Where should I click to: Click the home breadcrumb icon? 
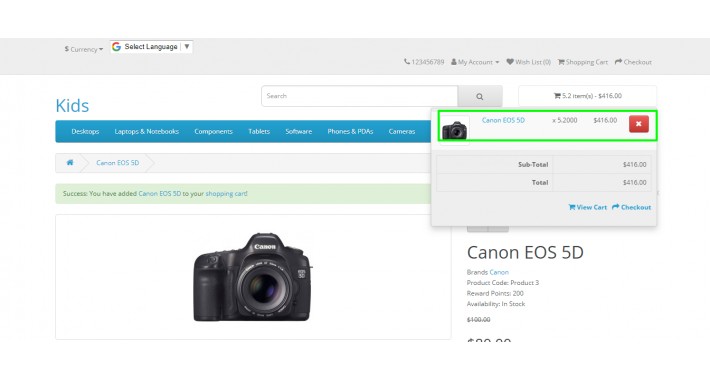[70, 163]
